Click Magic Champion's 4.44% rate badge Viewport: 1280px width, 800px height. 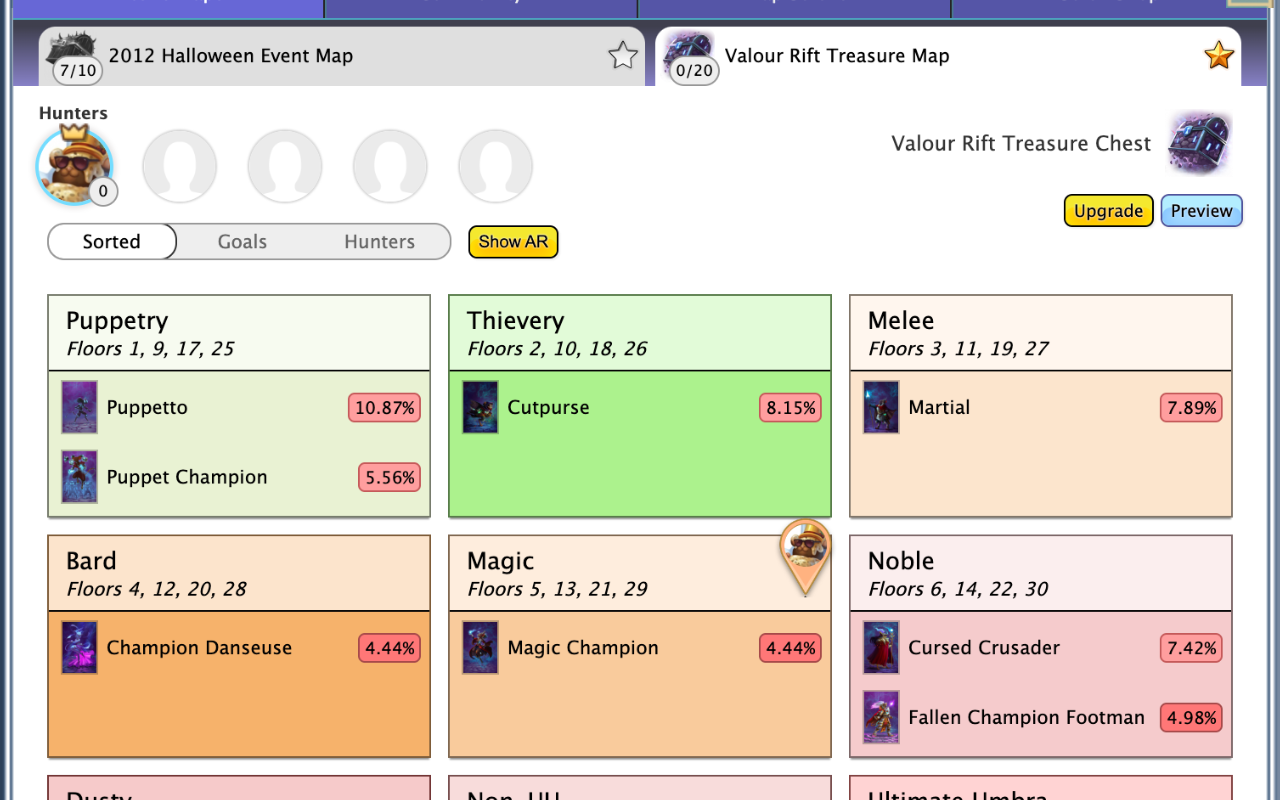coord(790,648)
